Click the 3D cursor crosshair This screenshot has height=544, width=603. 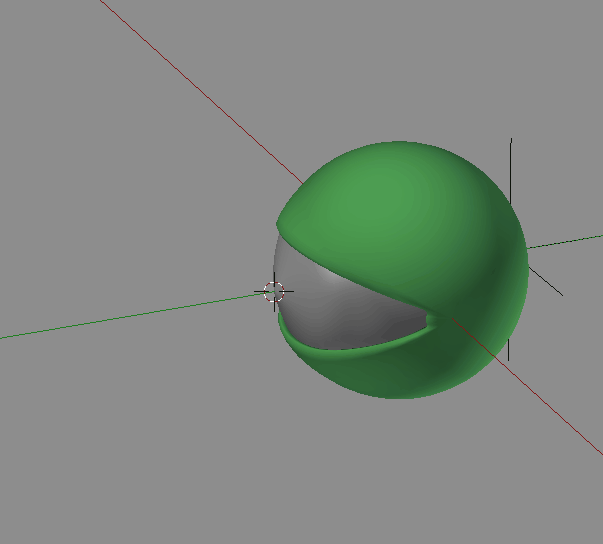click(x=274, y=292)
